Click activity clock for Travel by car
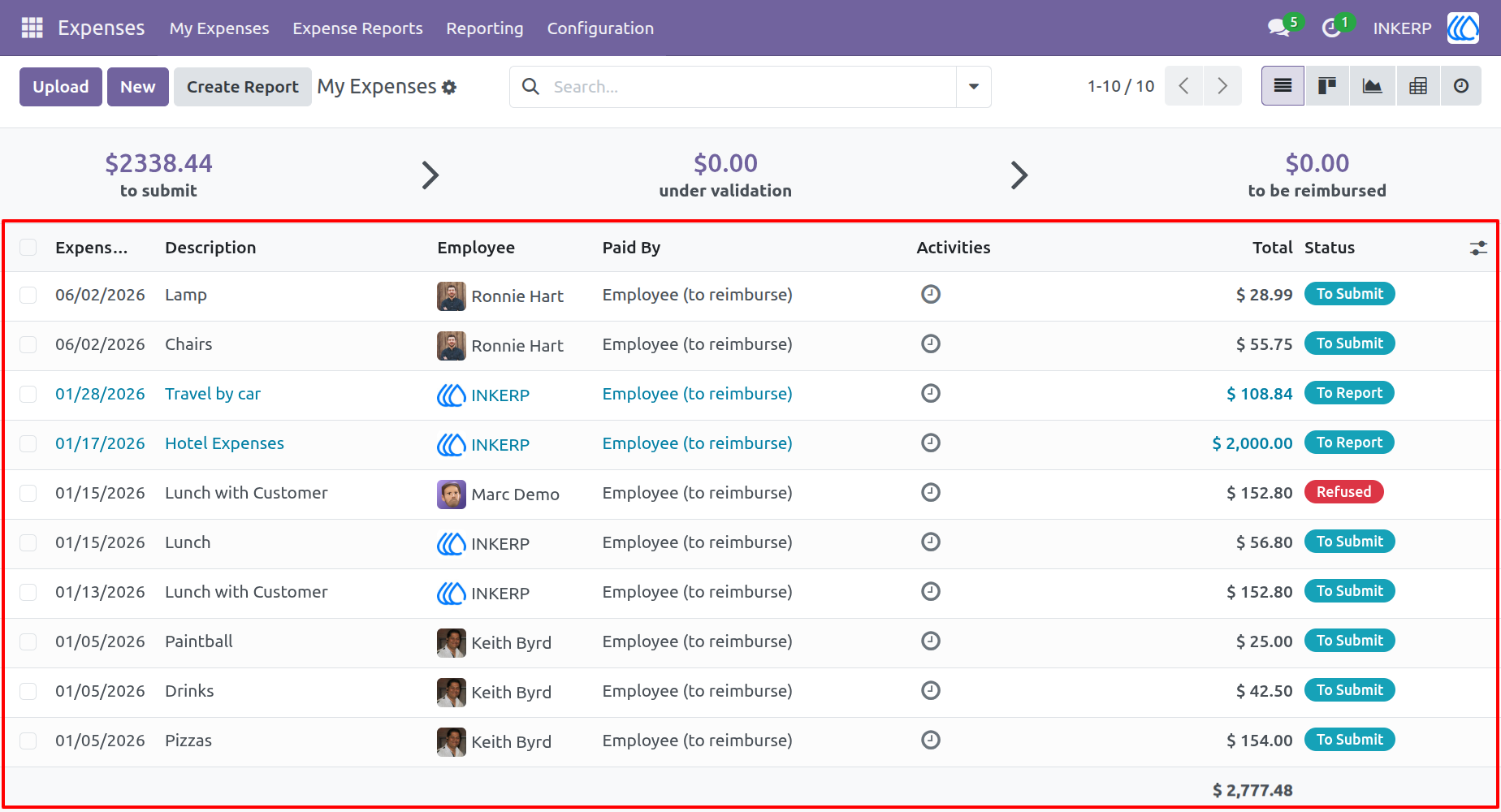The height and width of the screenshot is (812, 1501). [931, 393]
